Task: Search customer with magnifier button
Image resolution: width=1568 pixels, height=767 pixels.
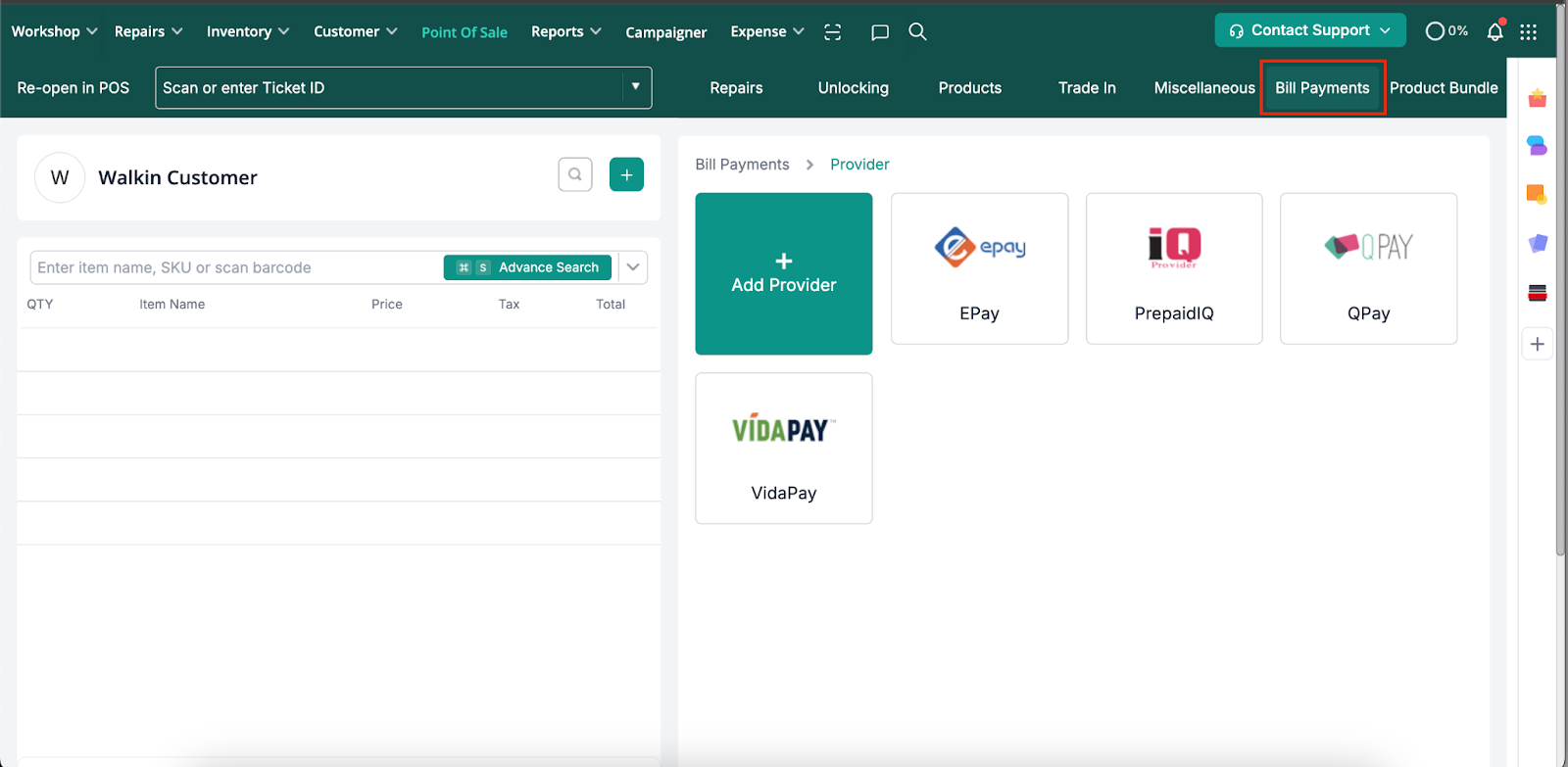Action: point(575,174)
